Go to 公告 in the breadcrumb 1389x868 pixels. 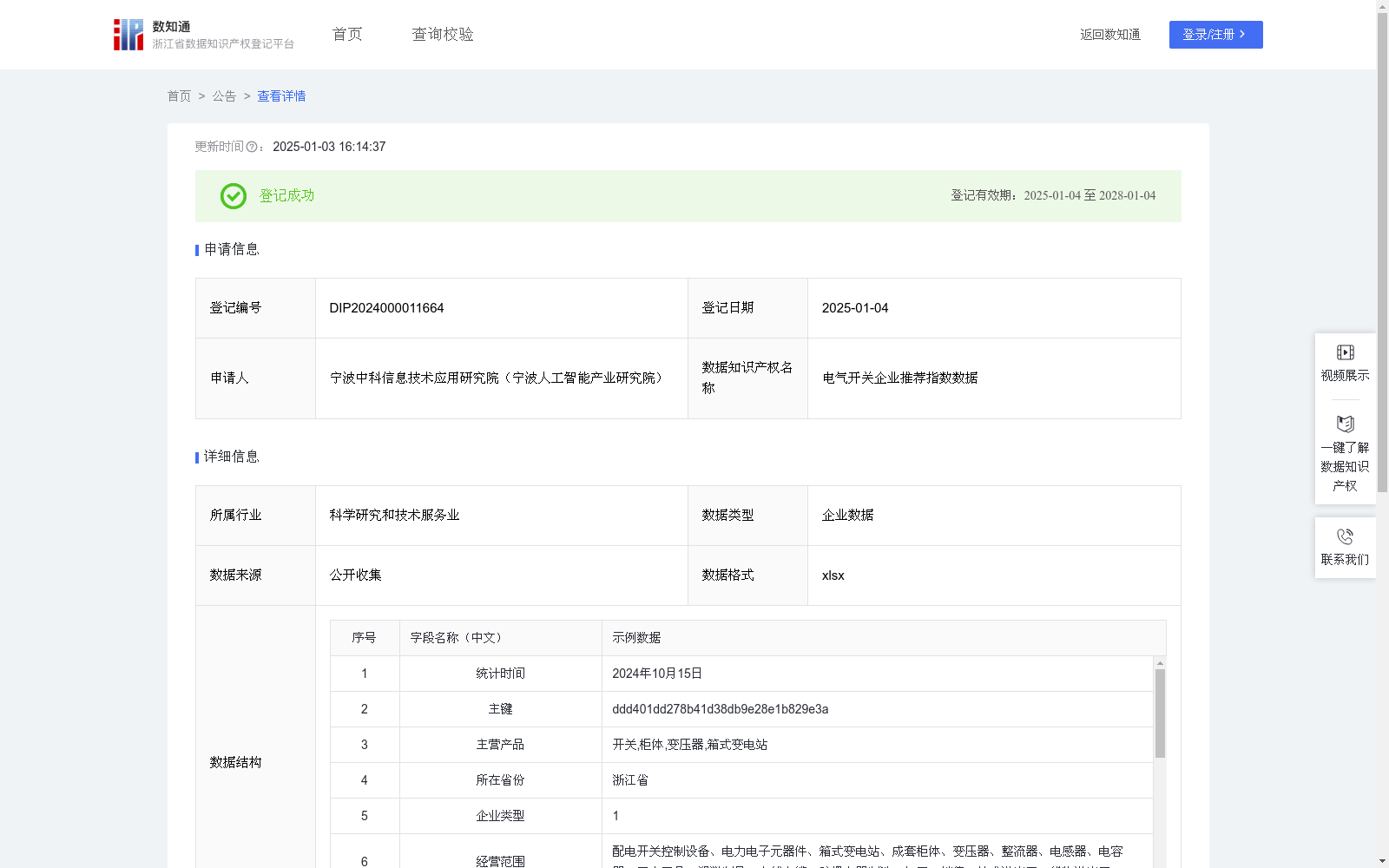(224, 96)
